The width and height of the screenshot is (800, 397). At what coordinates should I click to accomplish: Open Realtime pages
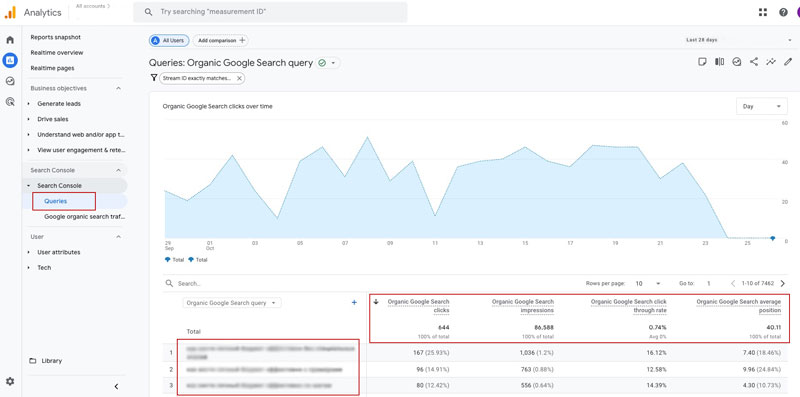click(x=52, y=68)
